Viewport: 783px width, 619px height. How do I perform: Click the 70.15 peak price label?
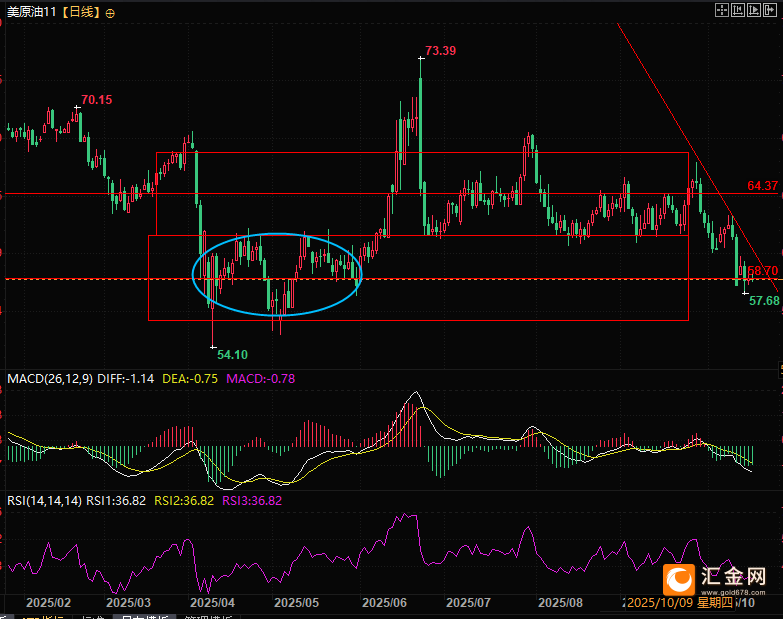point(96,100)
